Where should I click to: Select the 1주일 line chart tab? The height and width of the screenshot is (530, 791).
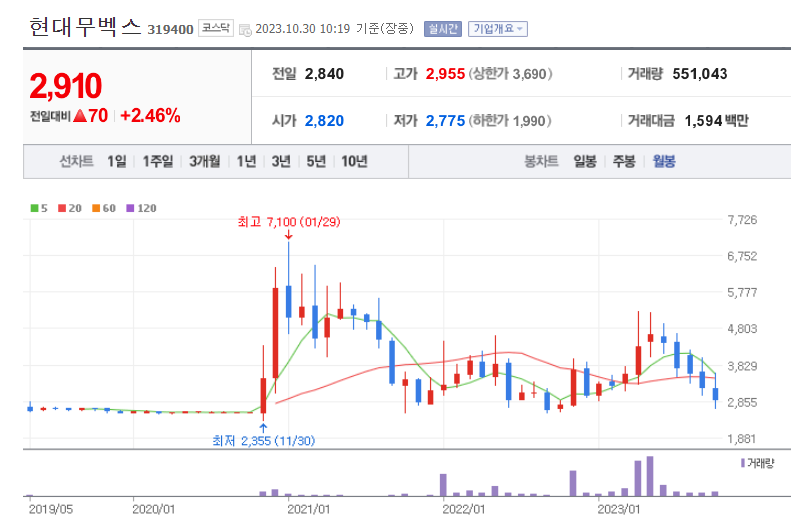point(158,161)
